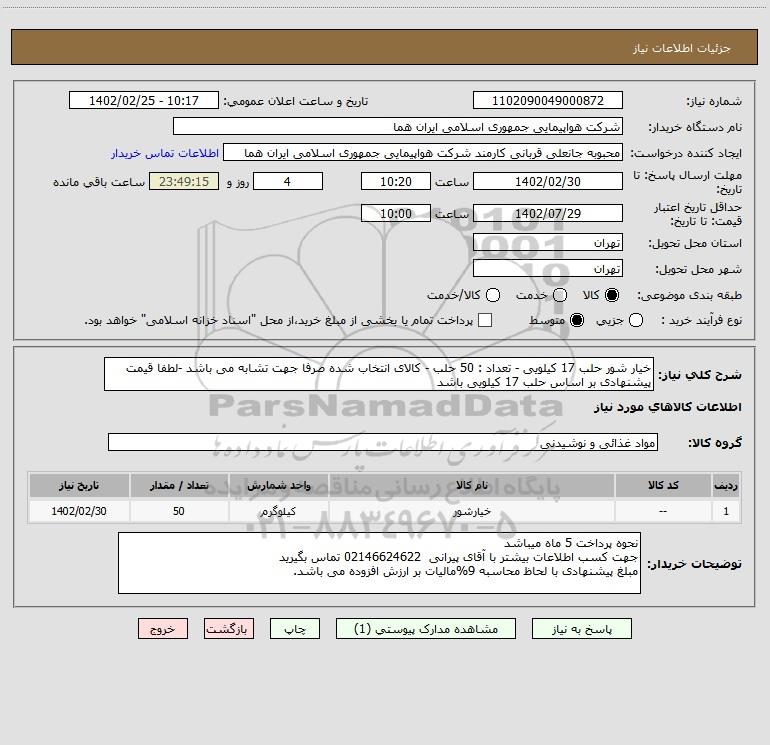The image size is (770, 745).
Task: Click the تاریخ نیاز column header
Action: [79, 485]
